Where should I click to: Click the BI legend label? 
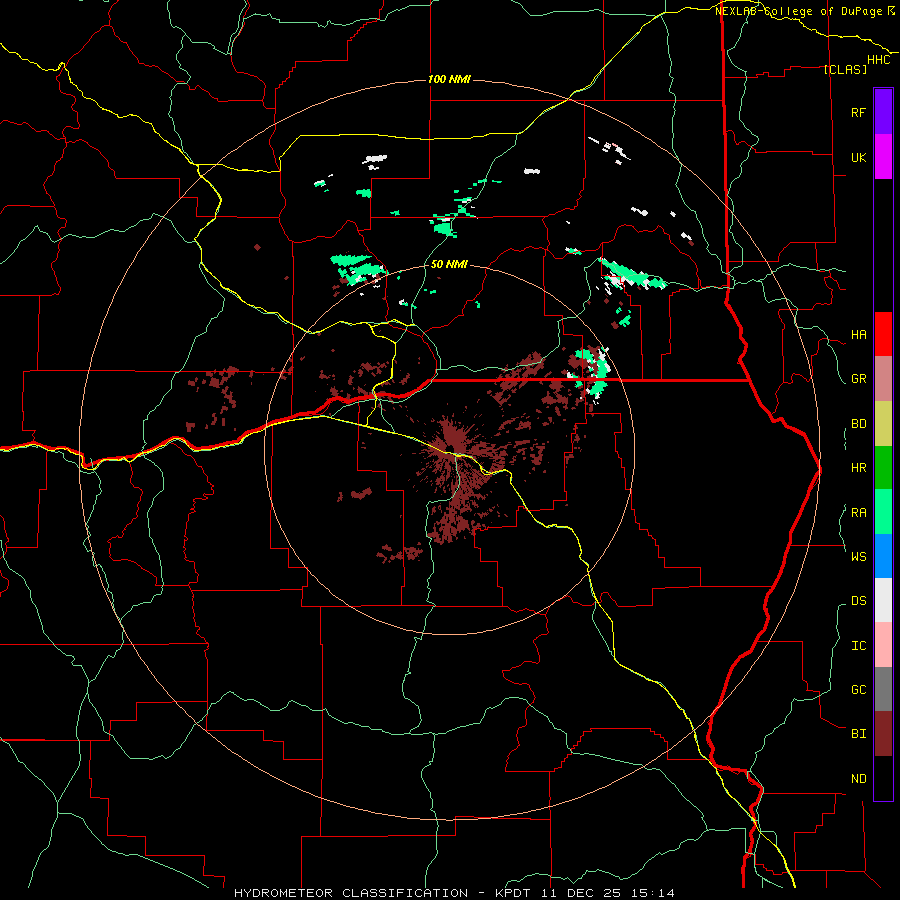click(x=858, y=734)
